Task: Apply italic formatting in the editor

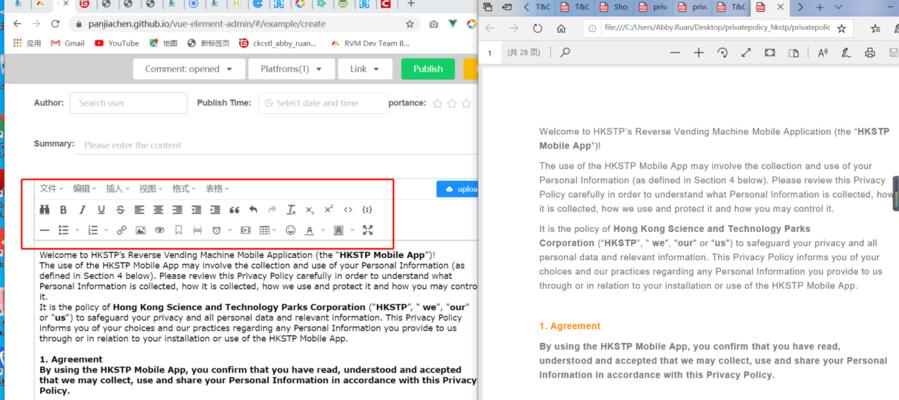Action: click(83, 210)
